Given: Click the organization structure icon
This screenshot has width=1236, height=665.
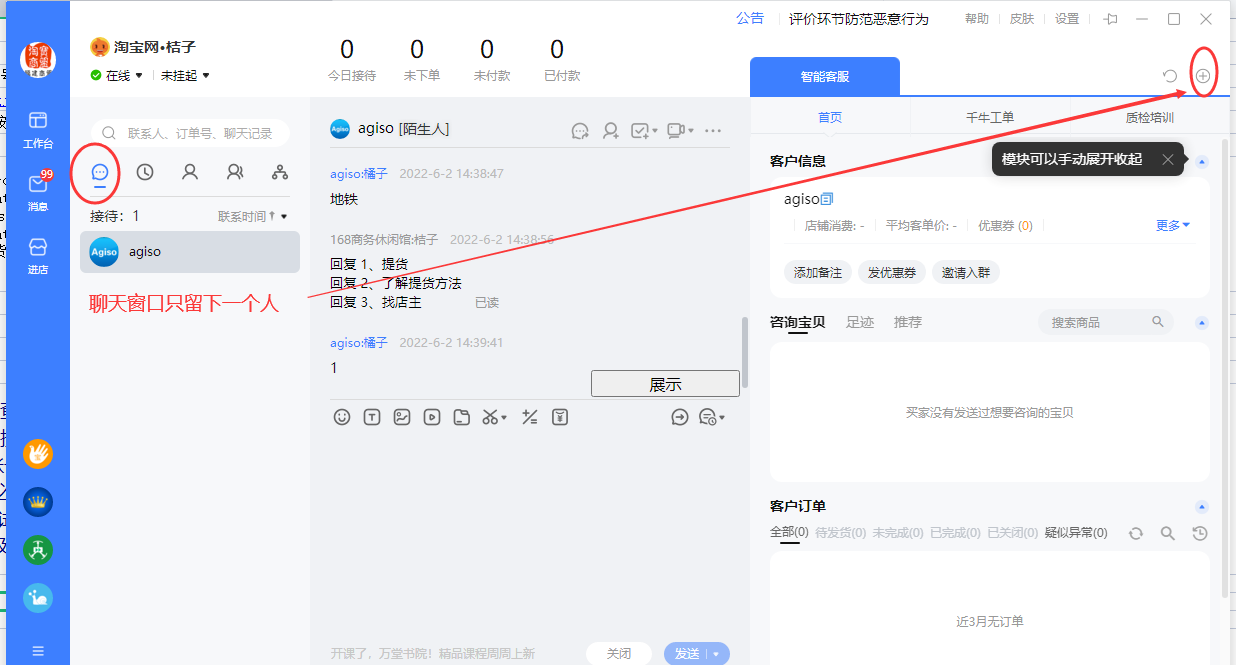Looking at the screenshot, I should (280, 172).
